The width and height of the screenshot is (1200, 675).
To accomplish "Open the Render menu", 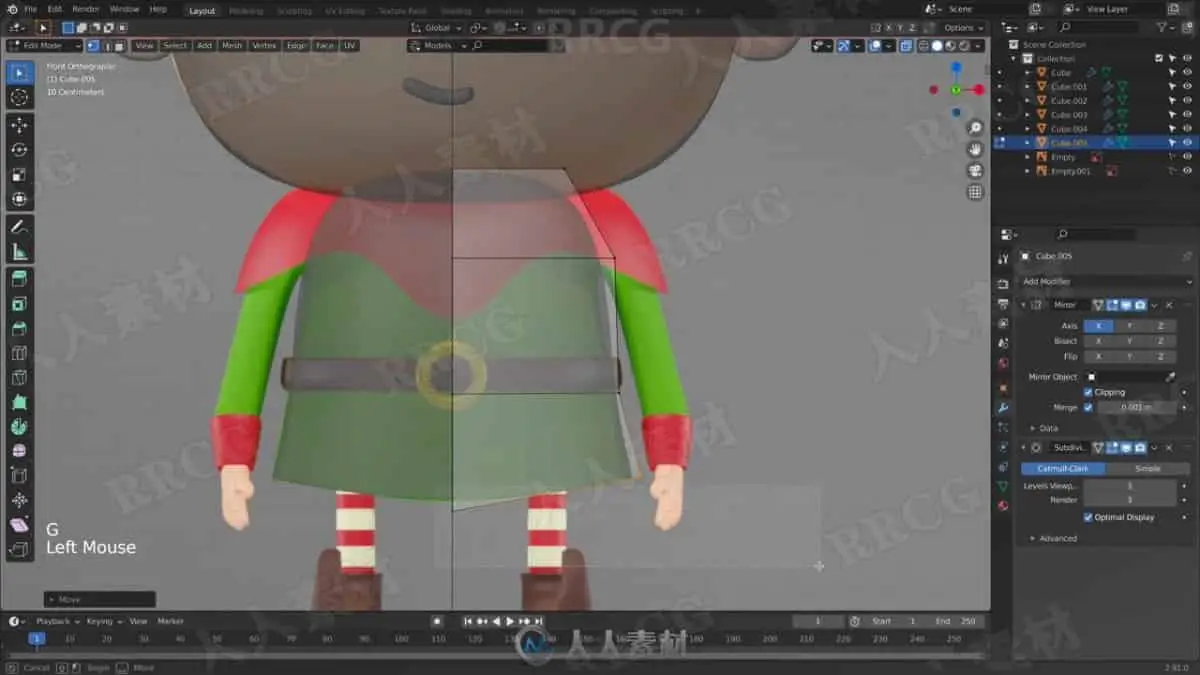I will point(86,9).
